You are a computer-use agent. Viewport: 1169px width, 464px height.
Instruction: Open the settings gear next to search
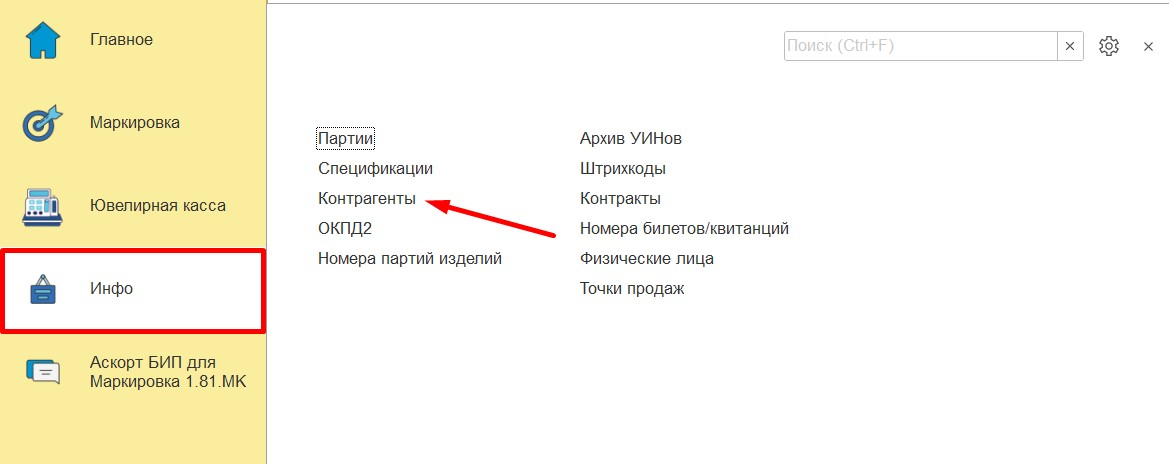pyautogui.click(x=1109, y=46)
